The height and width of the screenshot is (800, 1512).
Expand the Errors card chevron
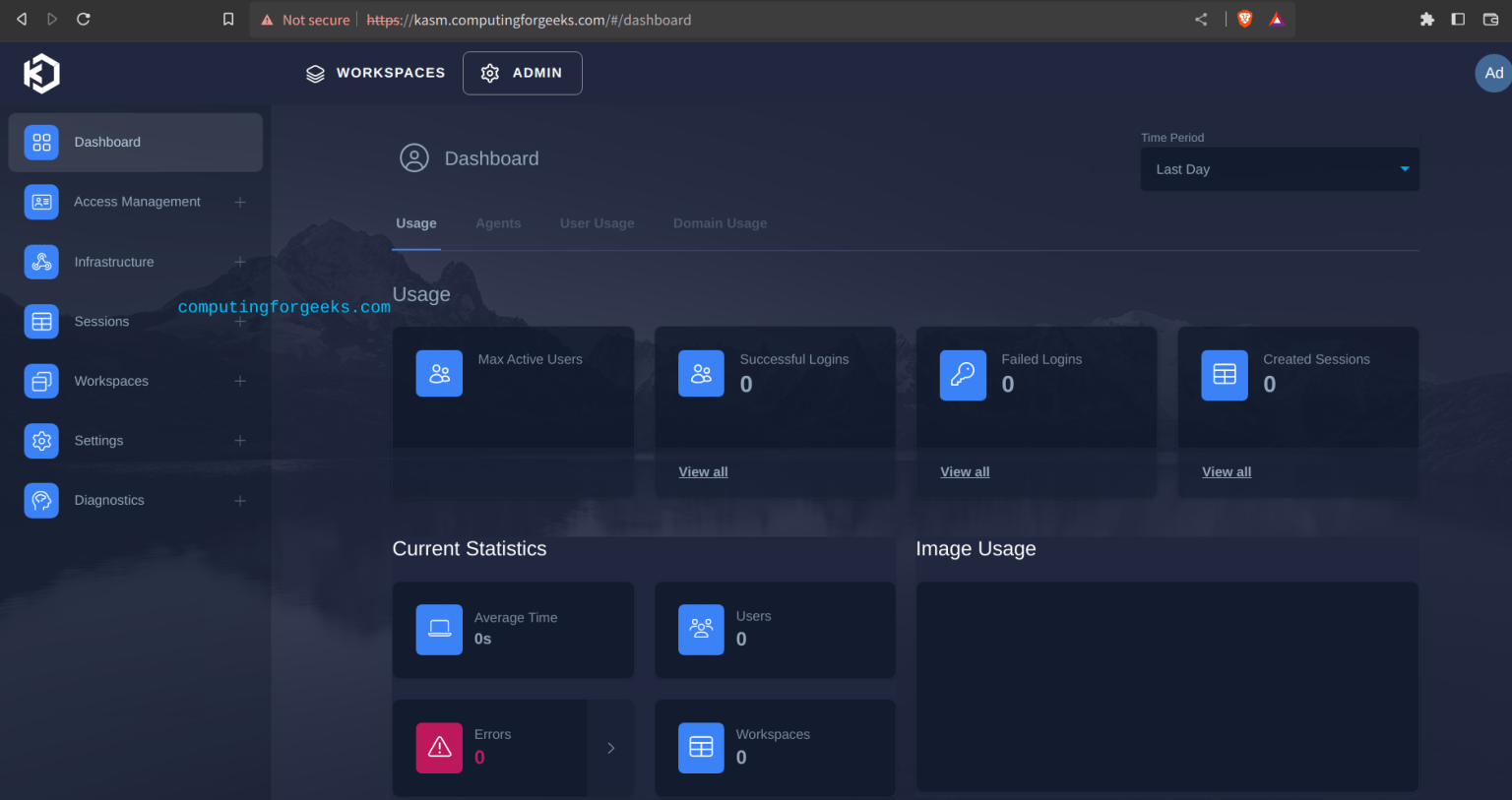pyautogui.click(x=610, y=748)
